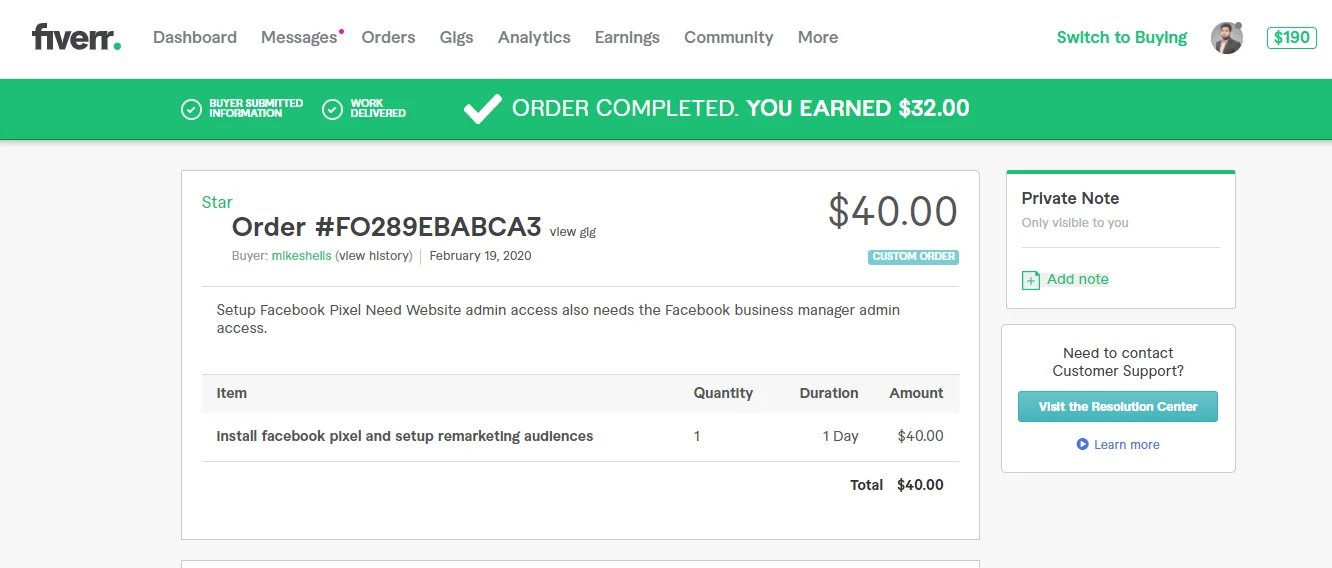Screen dimensions: 1332x568
Task: Open the buyer mikeshells profile link
Action: pos(301,256)
